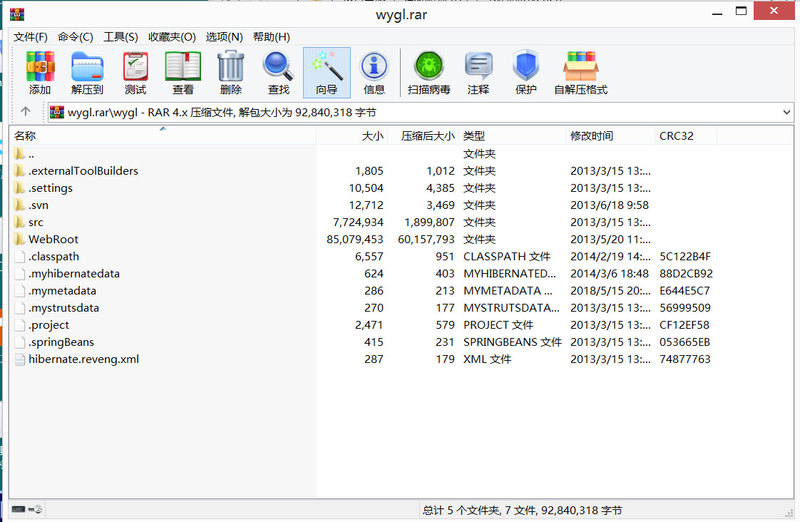
Task: Open the View (查看) tool
Action: tap(183, 72)
